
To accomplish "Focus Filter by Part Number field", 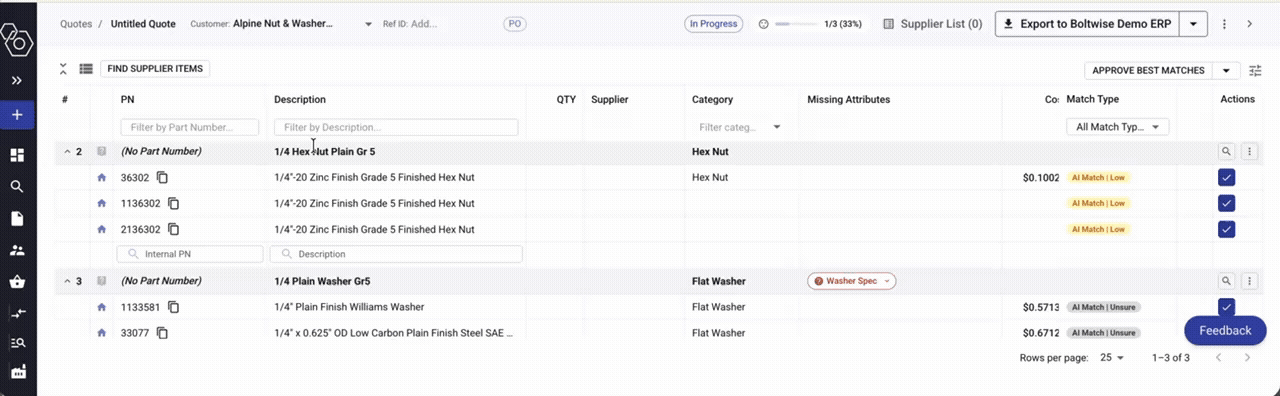I will pos(190,127).
